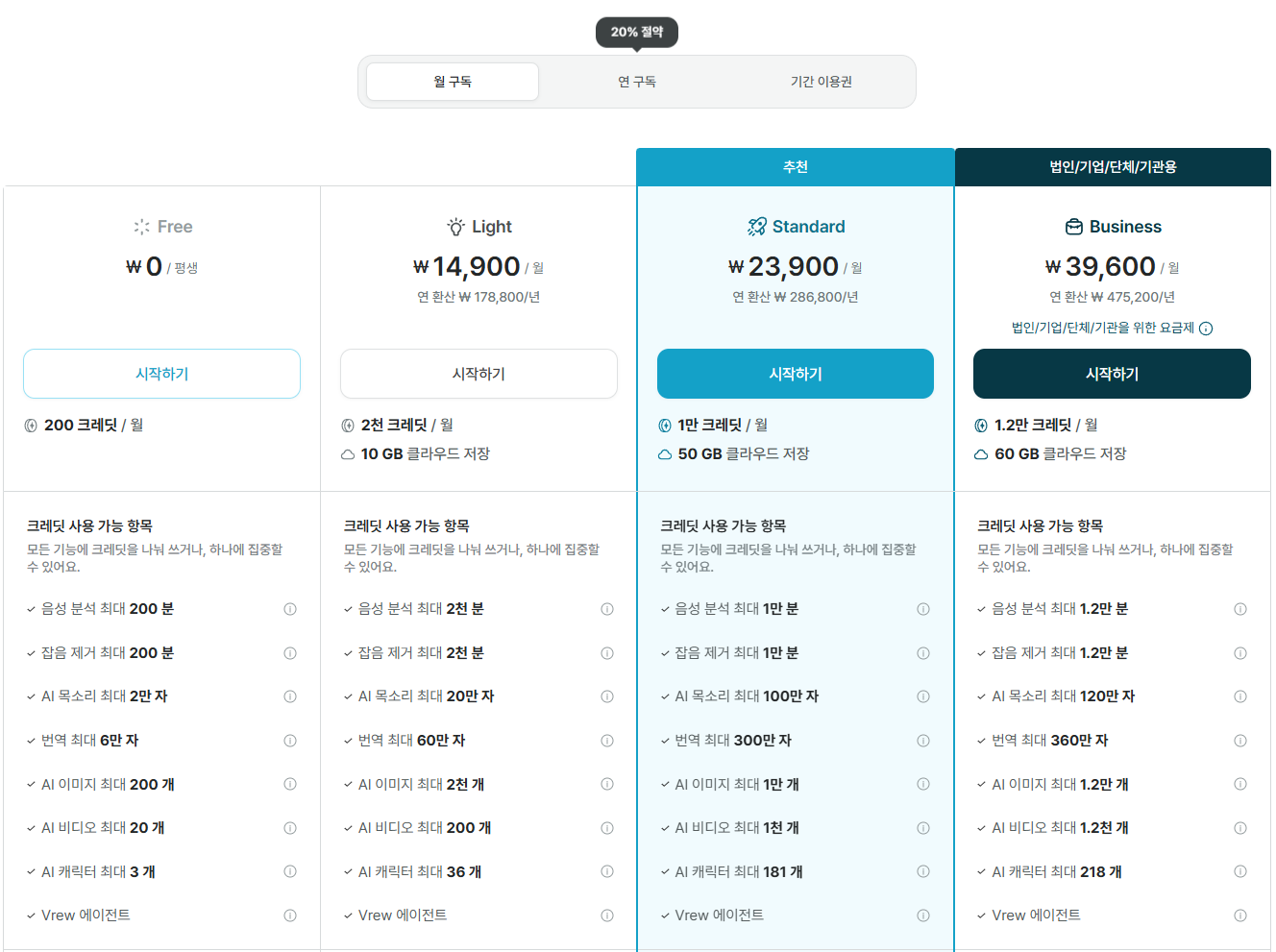Click 200 크레딧 / 월 text
This screenshot has height=952, width=1276.
(x=94, y=425)
